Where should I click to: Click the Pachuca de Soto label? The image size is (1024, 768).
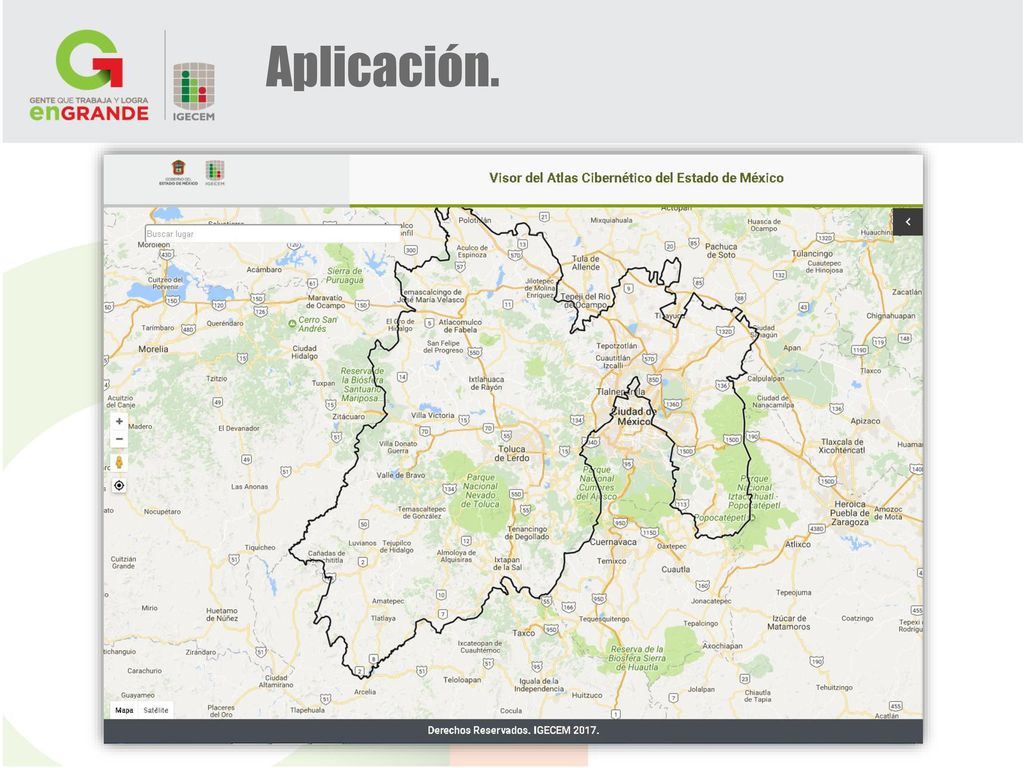tap(721, 251)
